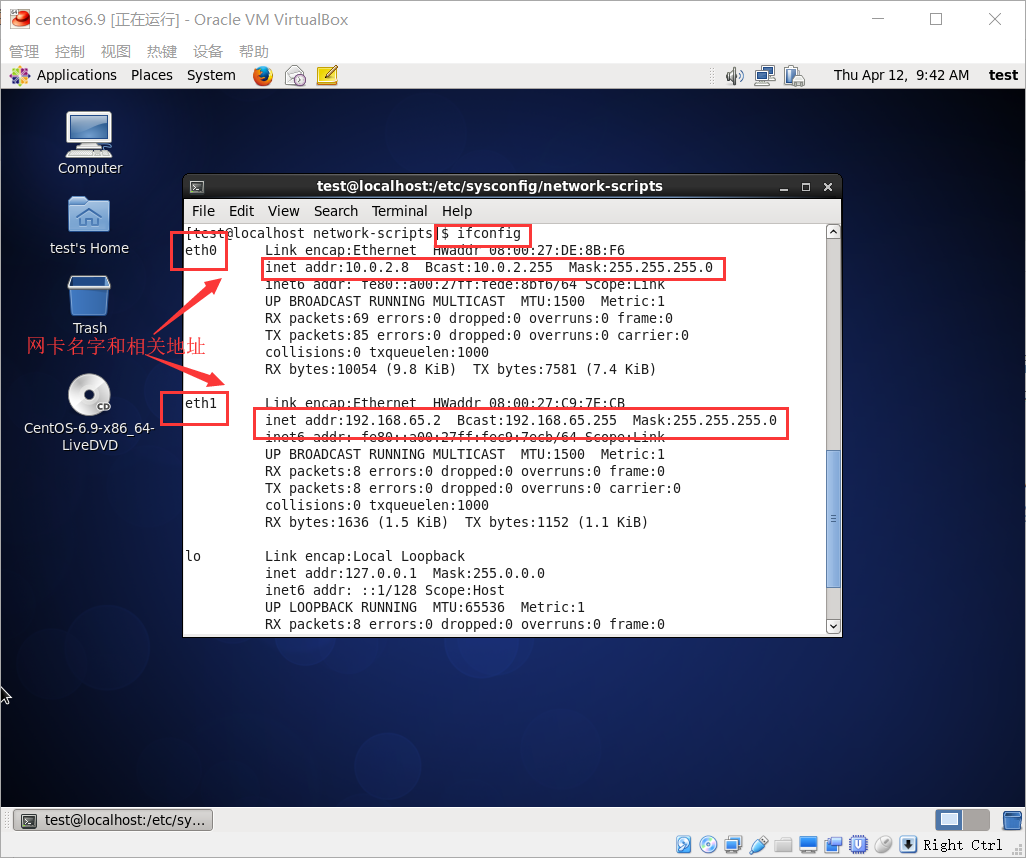
Task: Open the Applications menu
Action: coord(77,75)
